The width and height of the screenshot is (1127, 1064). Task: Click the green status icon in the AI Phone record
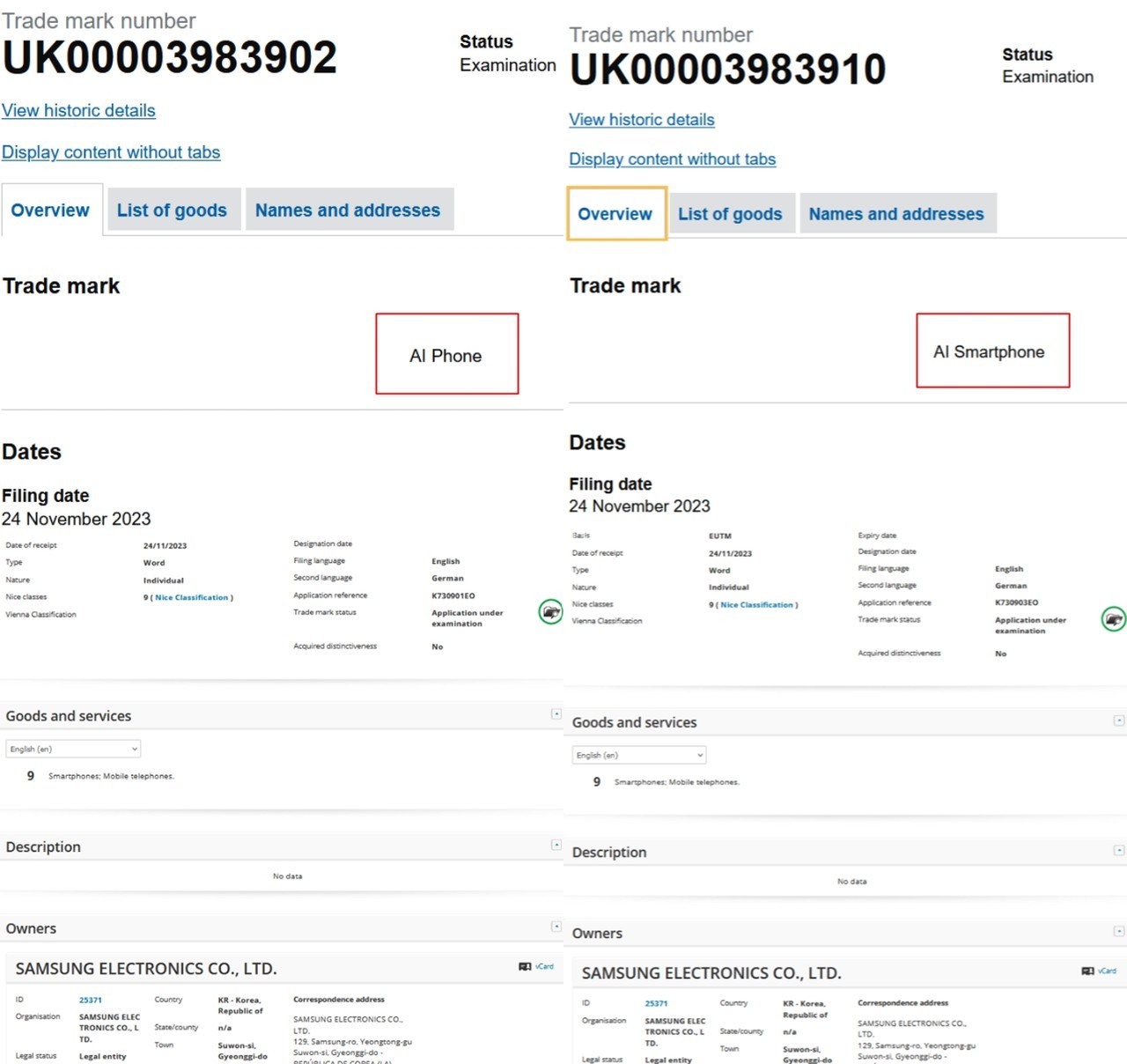point(550,611)
